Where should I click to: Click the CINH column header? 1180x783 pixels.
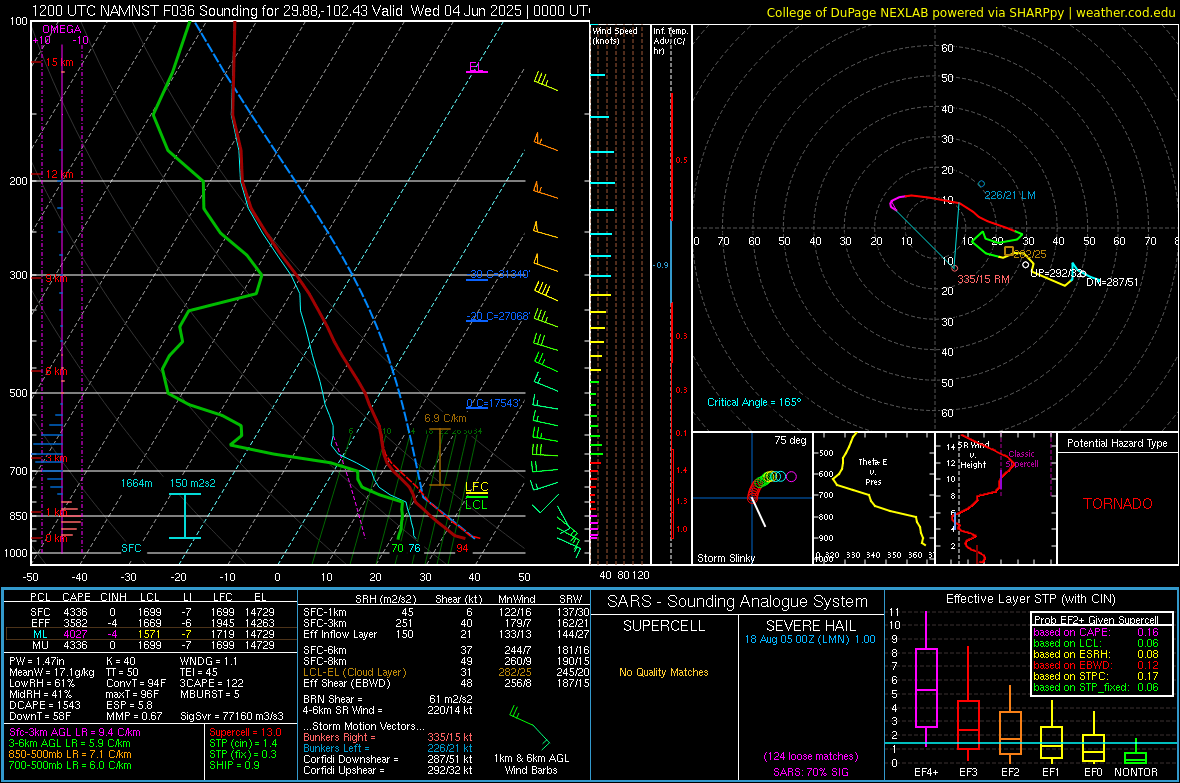tap(114, 597)
